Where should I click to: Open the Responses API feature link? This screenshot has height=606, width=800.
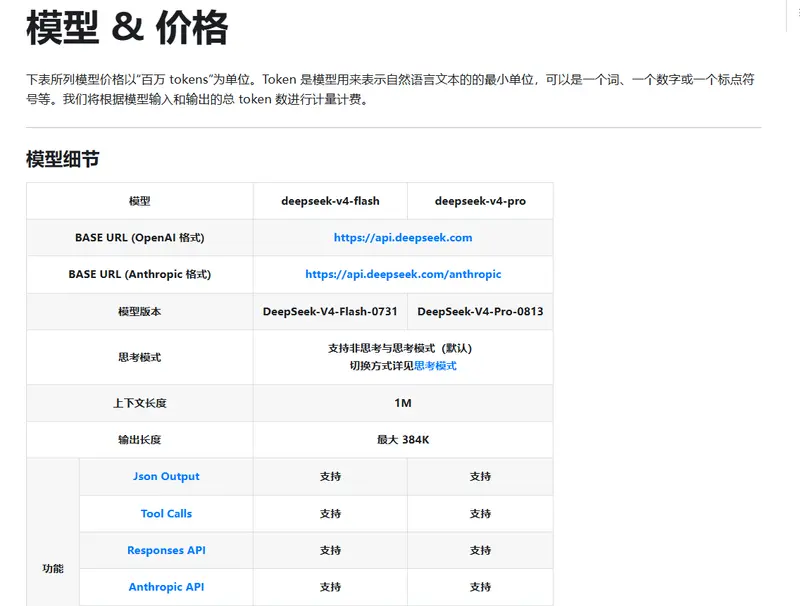coord(166,550)
